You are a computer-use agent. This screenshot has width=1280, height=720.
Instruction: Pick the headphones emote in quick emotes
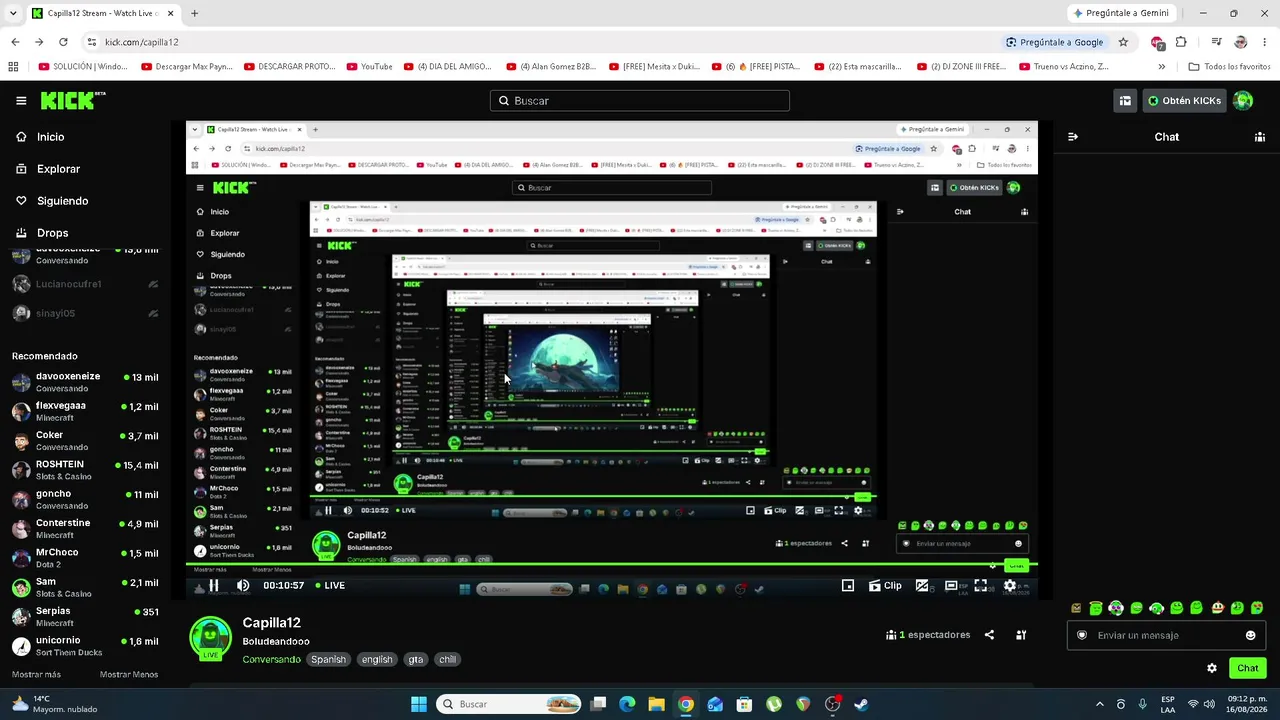[x=1116, y=608]
